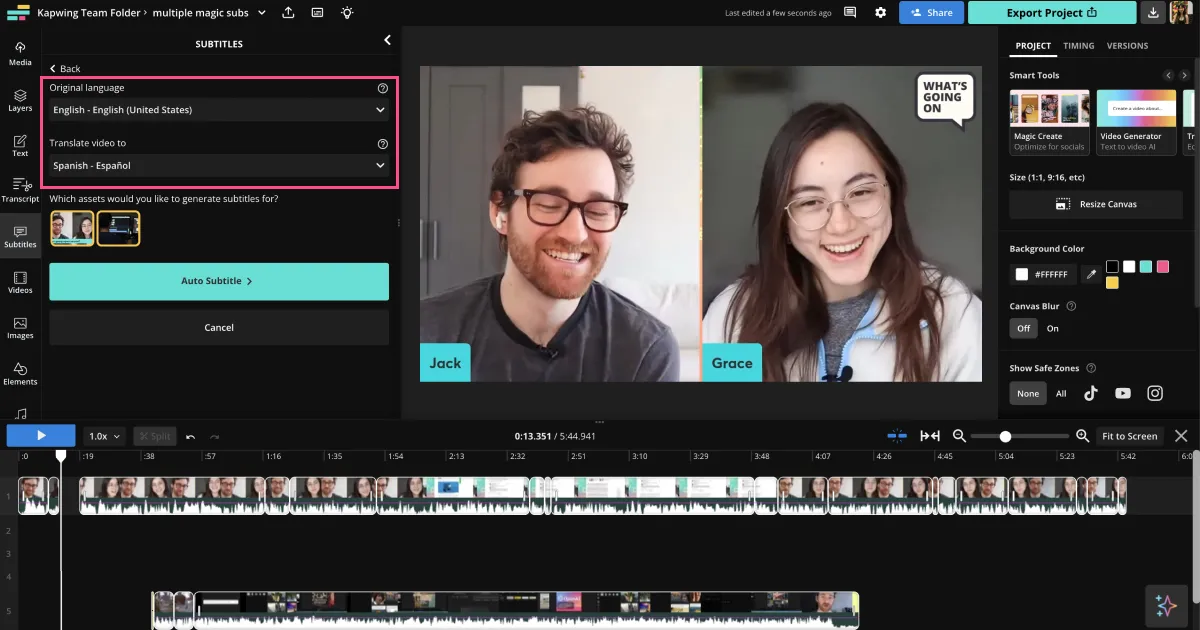Switch to the Timing tab
This screenshot has height=630, width=1200.
(1078, 46)
